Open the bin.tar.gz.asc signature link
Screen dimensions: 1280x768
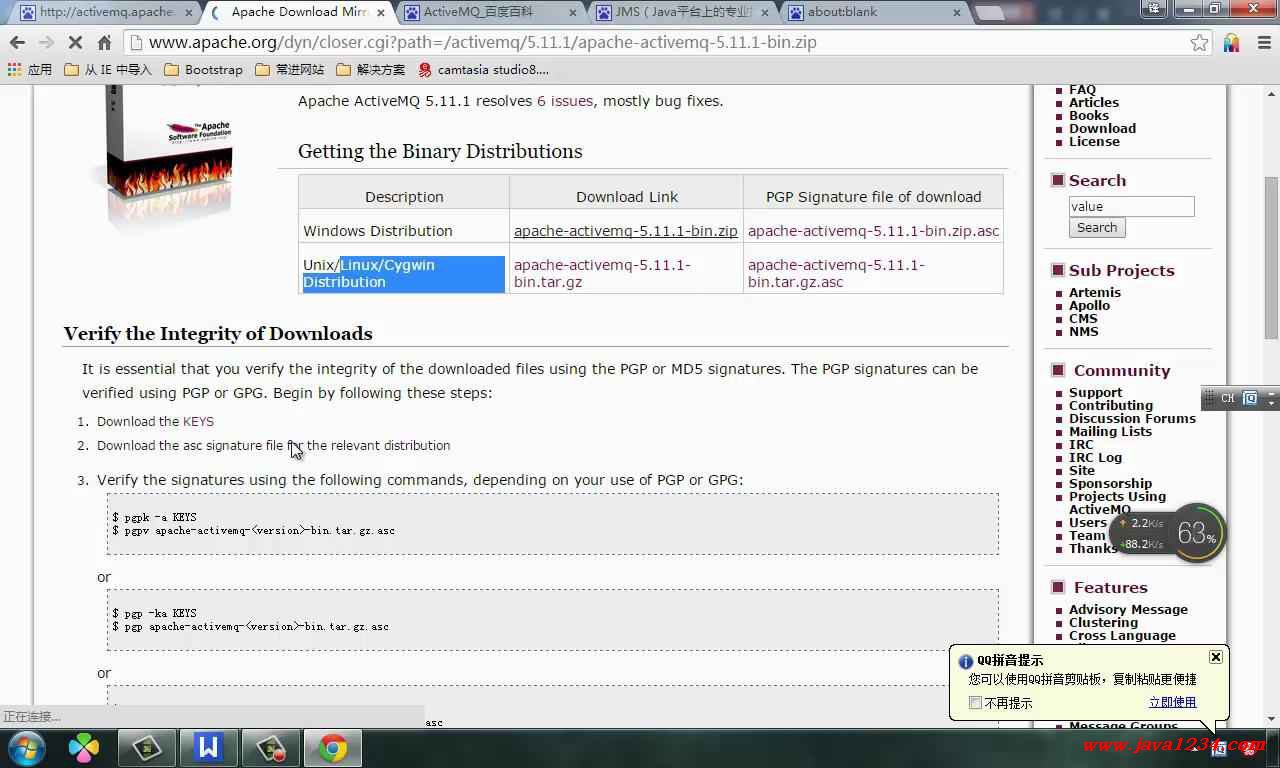(836, 273)
